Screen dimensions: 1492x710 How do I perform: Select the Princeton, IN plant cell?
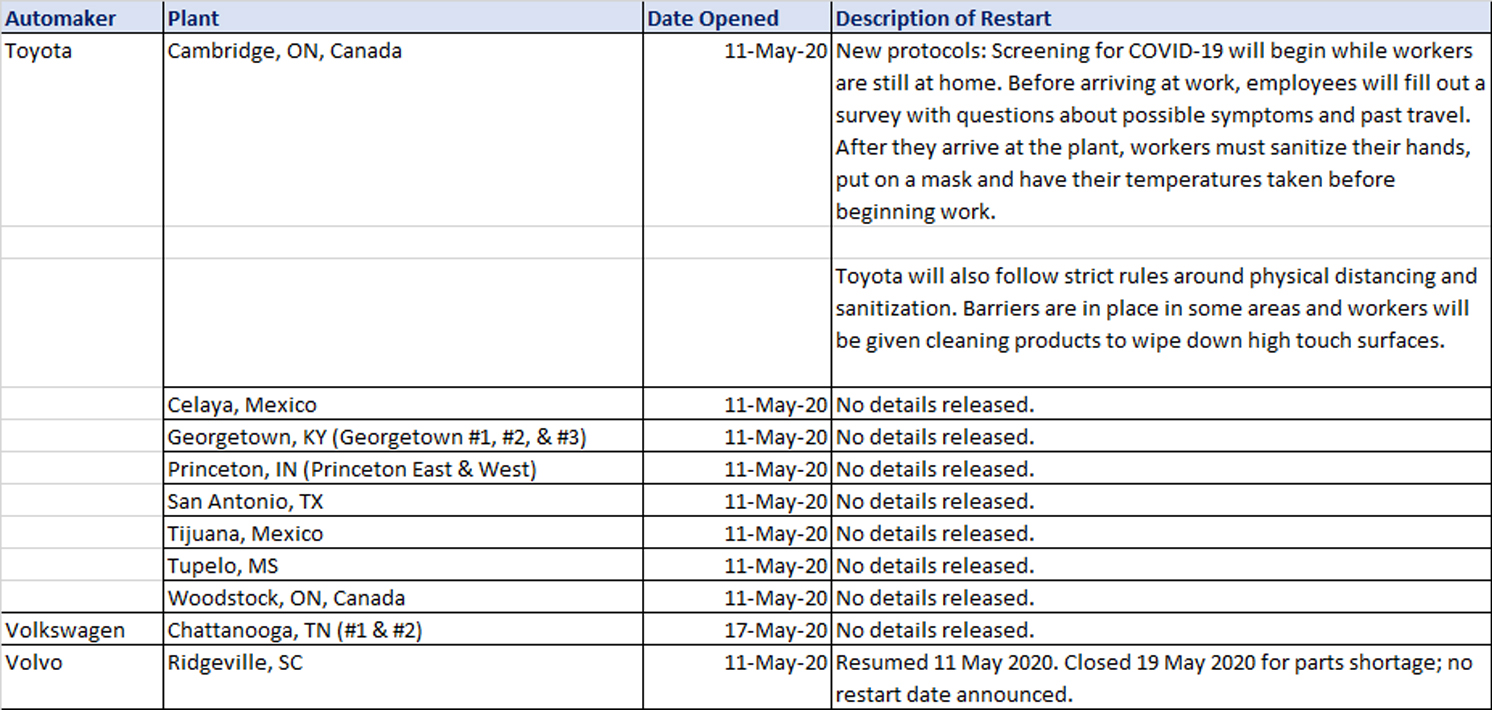pos(352,469)
